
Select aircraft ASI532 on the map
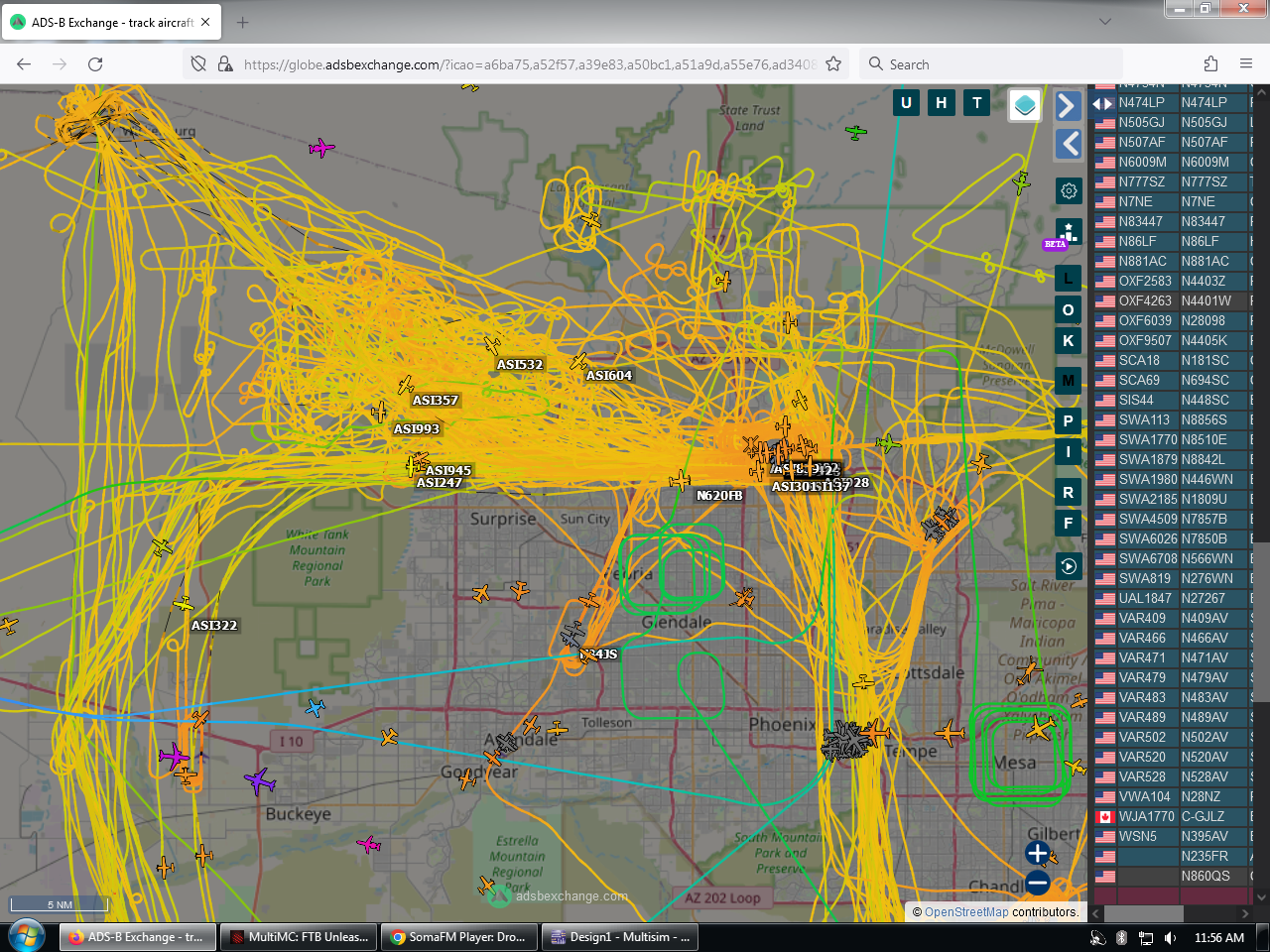(492, 345)
